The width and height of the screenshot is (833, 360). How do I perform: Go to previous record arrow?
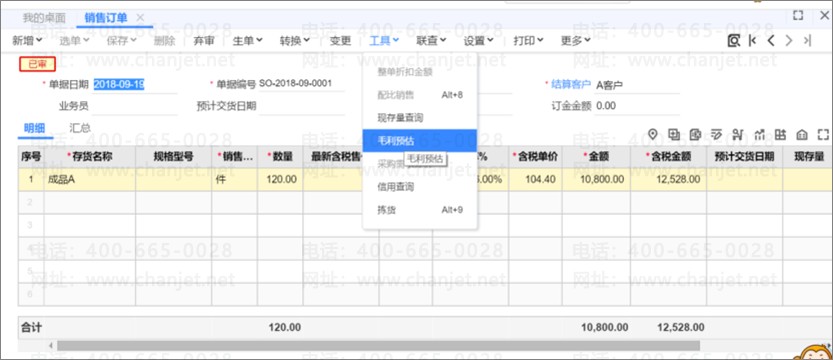[771, 40]
